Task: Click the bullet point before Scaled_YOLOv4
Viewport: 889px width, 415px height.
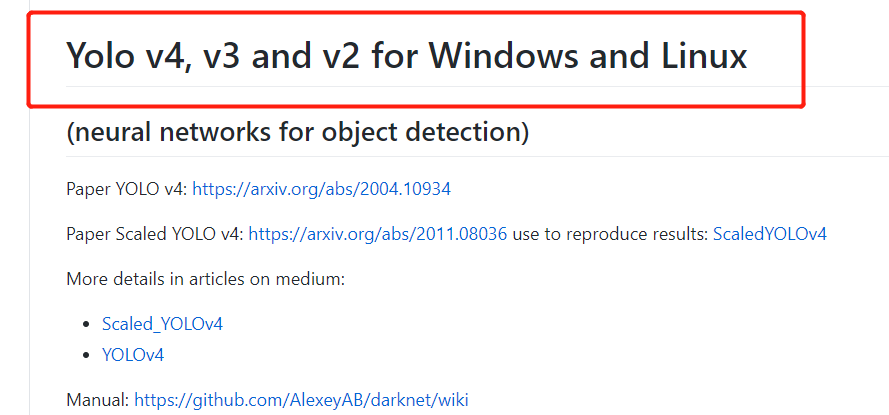Action: click(x=89, y=325)
